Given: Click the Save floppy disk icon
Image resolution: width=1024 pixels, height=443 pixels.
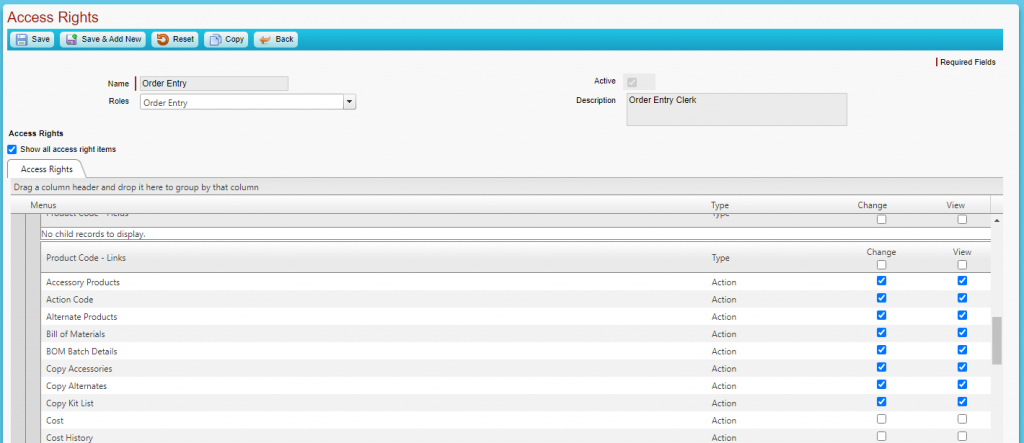Looking at the screenshot, I should point(22,40).
